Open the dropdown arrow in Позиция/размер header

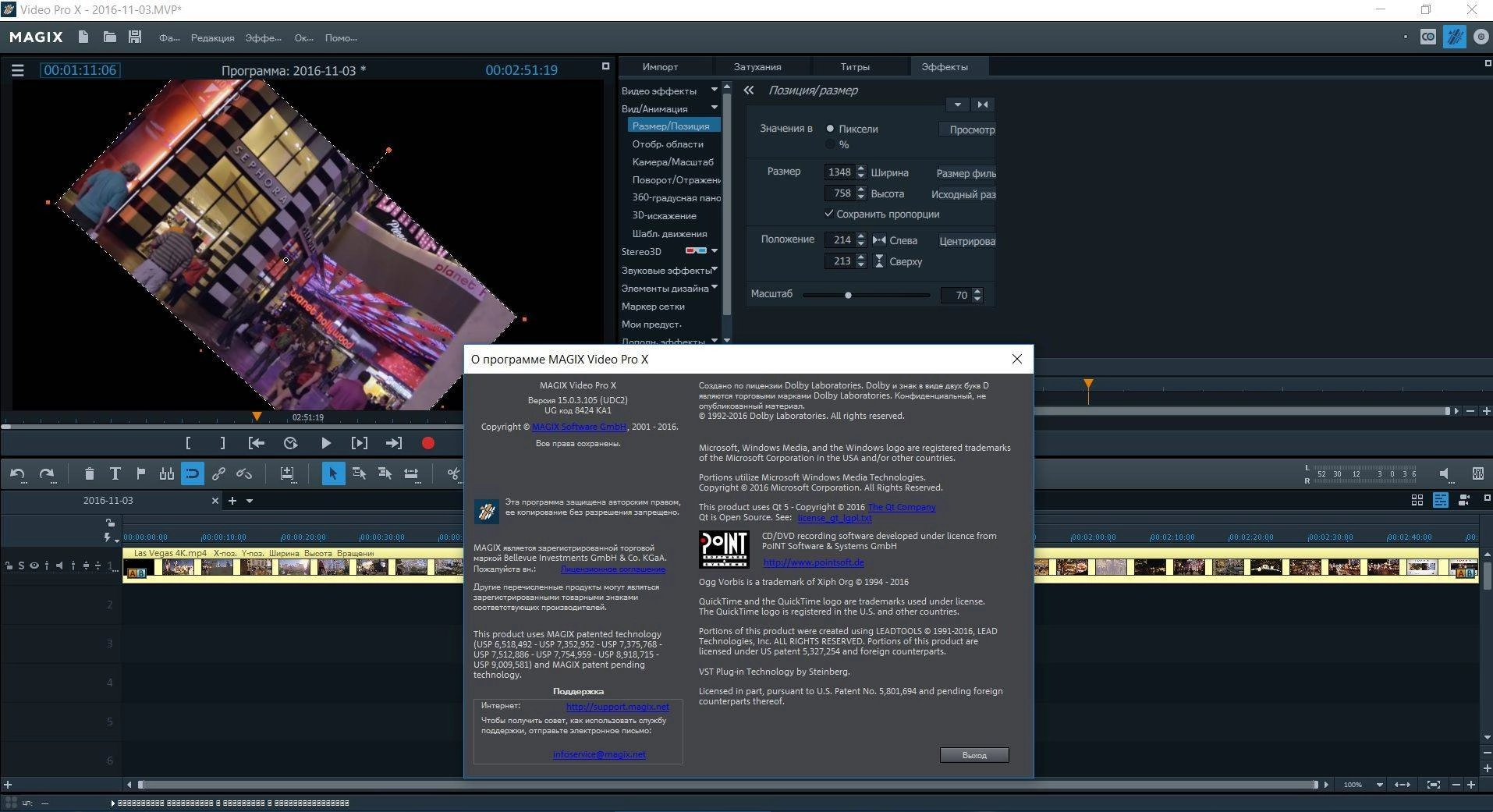click(958, 105)
